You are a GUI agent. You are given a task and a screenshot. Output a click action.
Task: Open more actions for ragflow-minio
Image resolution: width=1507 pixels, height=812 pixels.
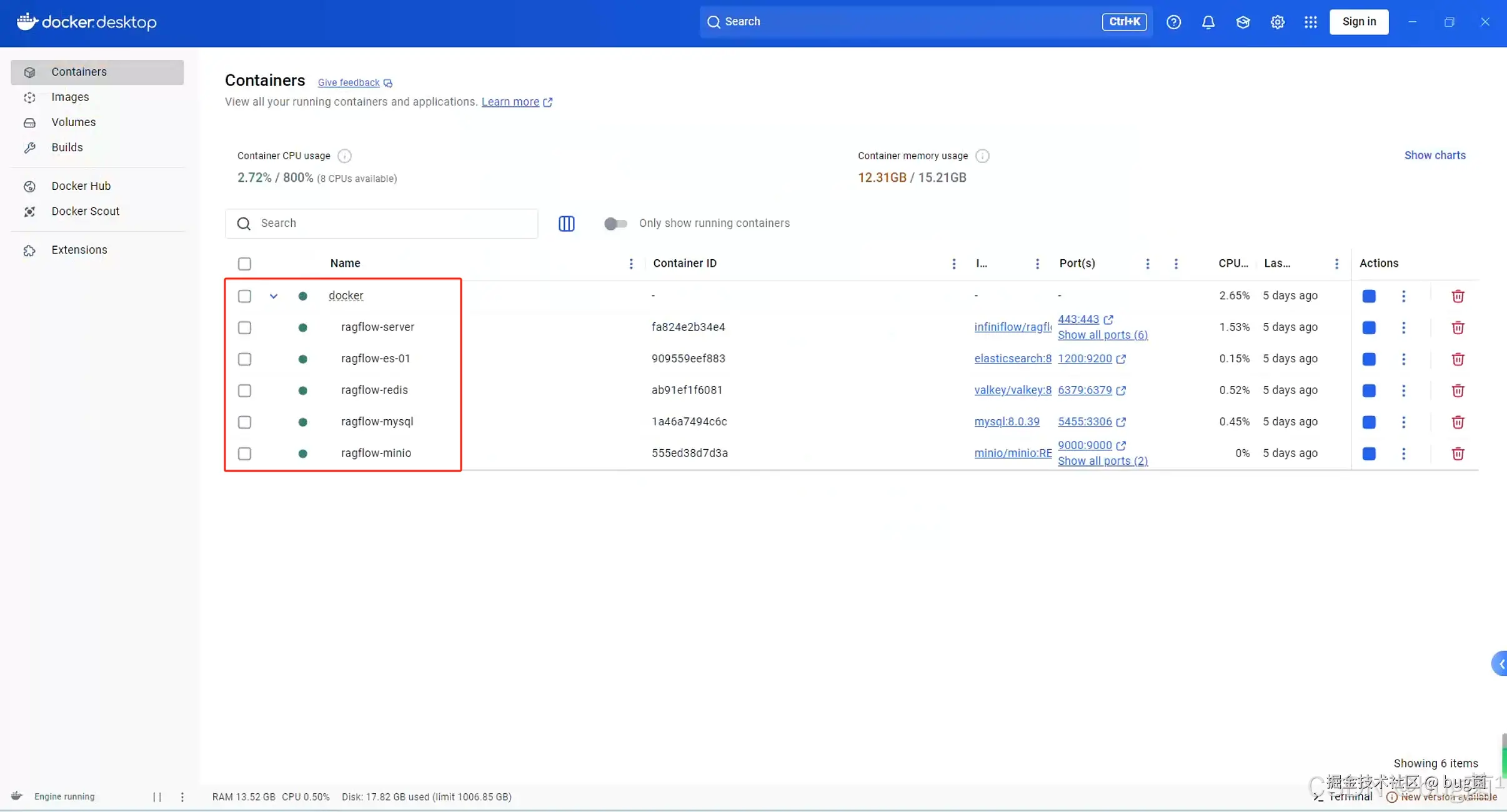[x=1403, y=453]
